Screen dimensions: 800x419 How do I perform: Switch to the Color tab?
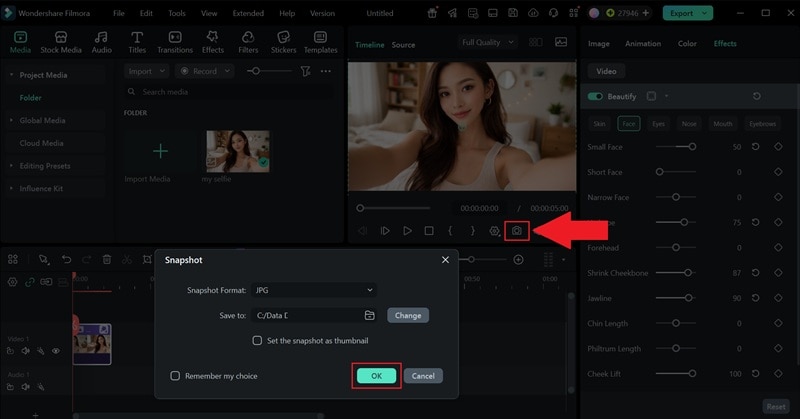click(687, 44)
